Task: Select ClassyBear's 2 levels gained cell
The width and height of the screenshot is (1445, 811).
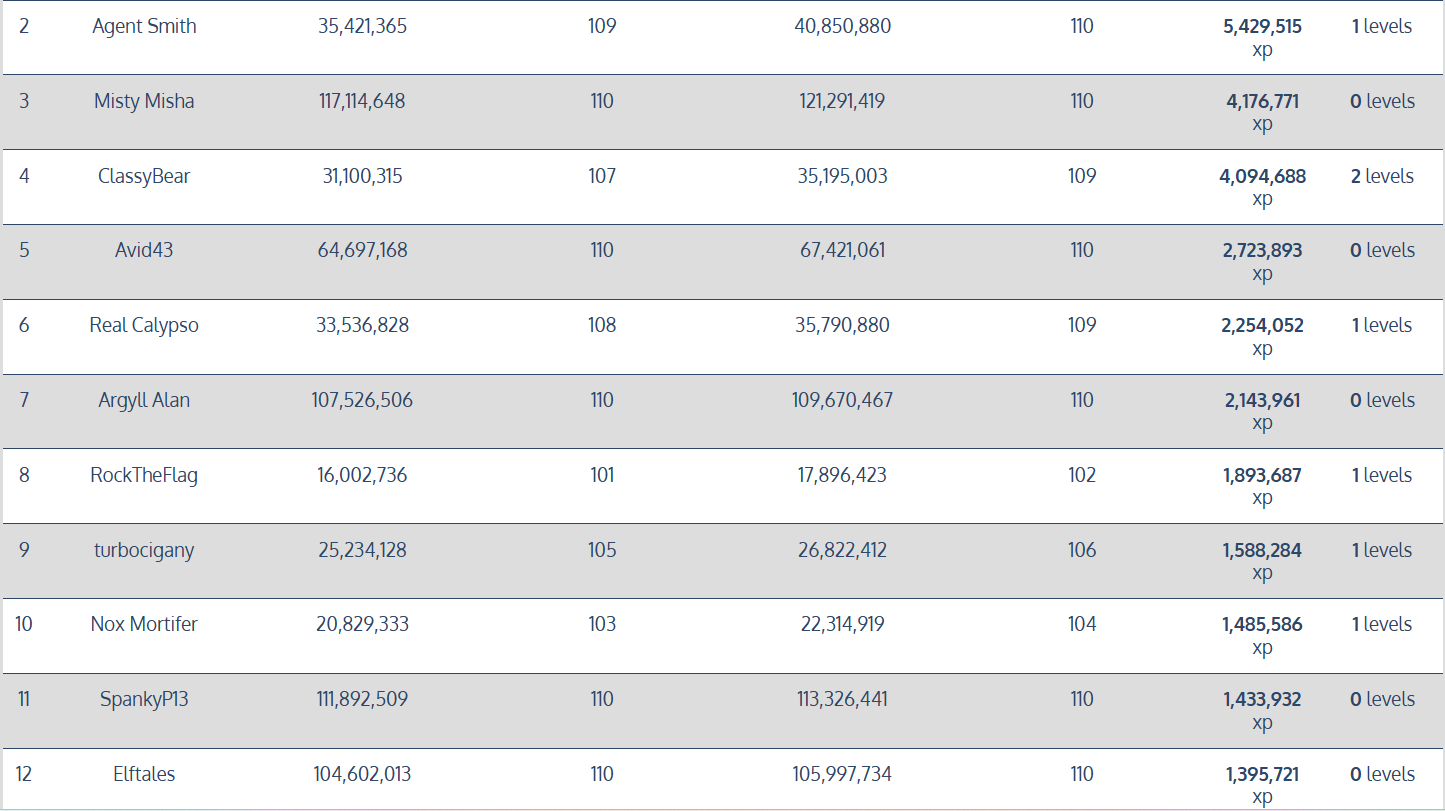Action: (x=1381, y=176)
